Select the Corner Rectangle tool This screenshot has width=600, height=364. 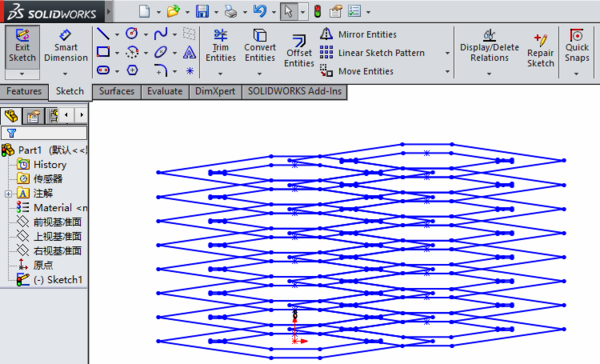[x=103, y=52]
